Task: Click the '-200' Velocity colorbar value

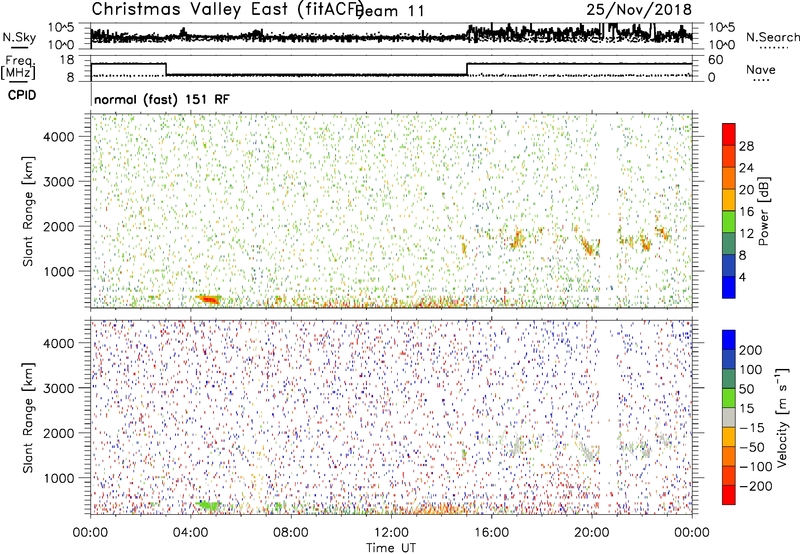Action: click(x=756, y=486)
